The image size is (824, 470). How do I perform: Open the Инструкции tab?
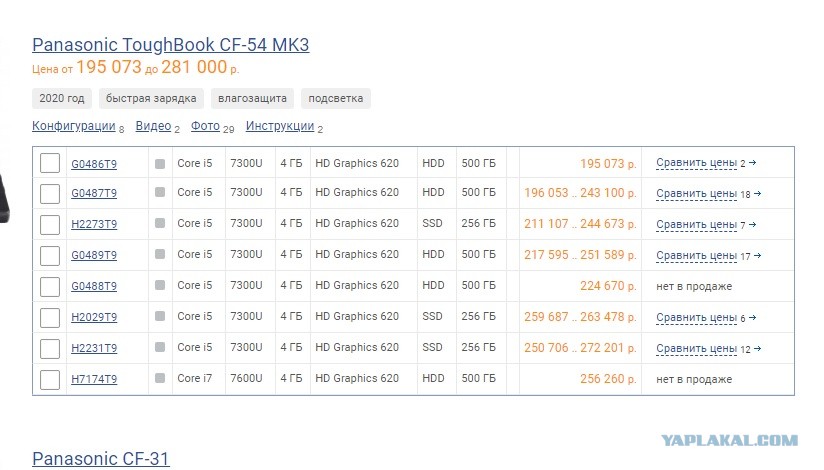[280, 126]
